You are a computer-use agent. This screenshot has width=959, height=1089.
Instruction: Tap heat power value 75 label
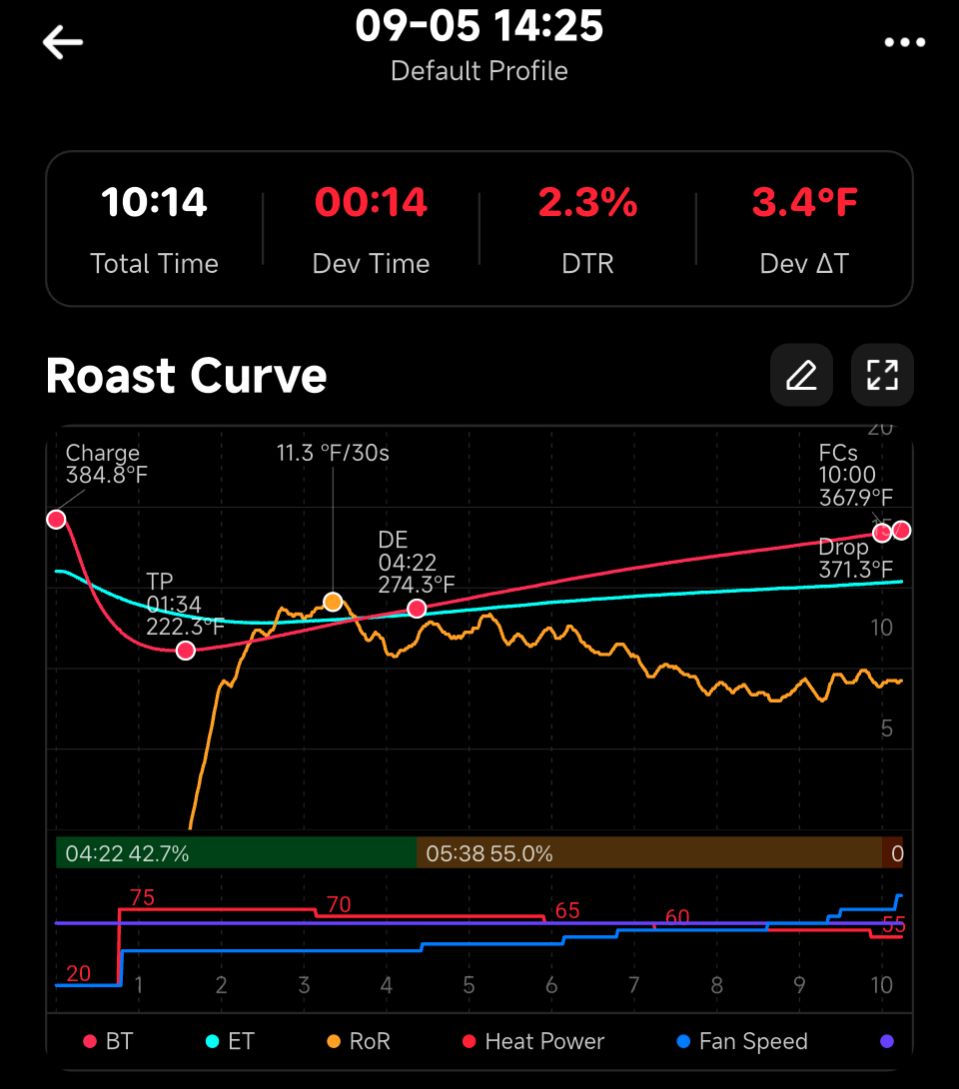[x=142, y=897]
